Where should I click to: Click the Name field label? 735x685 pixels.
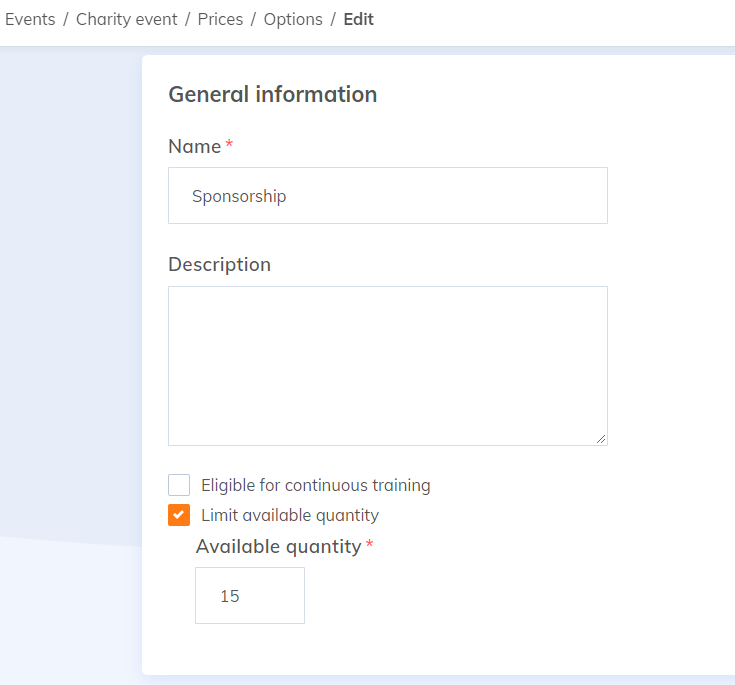tap(194, 146)
